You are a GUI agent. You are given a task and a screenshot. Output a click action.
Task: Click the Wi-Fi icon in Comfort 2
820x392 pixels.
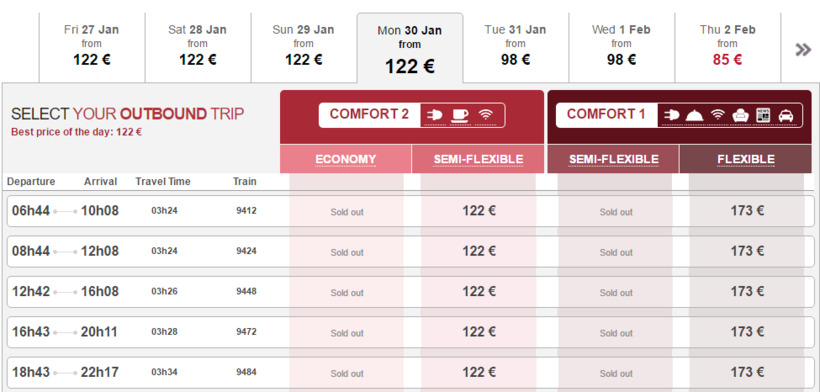coord(486,115)
